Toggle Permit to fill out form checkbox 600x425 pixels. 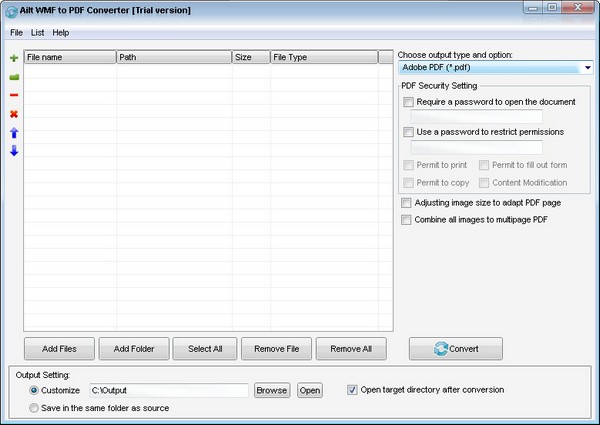(x=484, y=165)
